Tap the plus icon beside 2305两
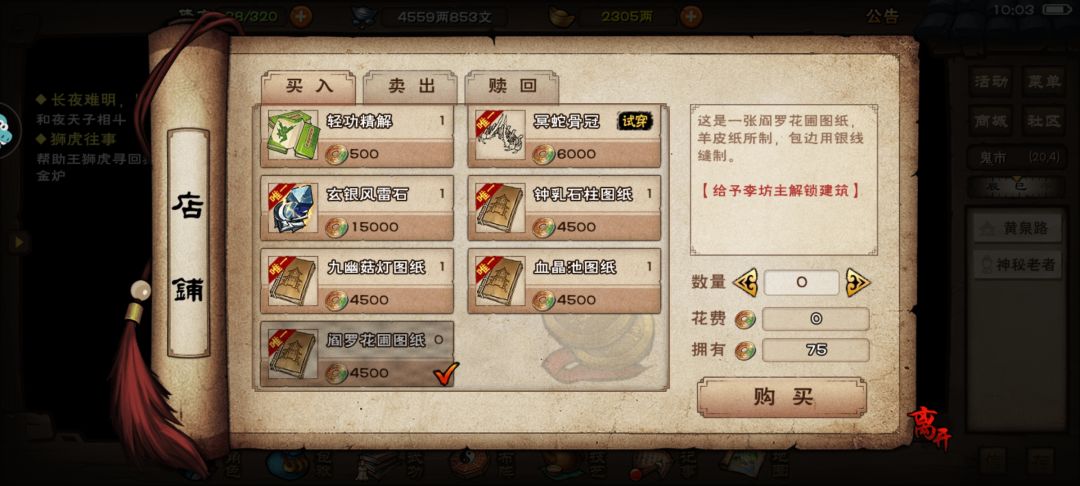1080x486 pixels. (x=691, y=16)
